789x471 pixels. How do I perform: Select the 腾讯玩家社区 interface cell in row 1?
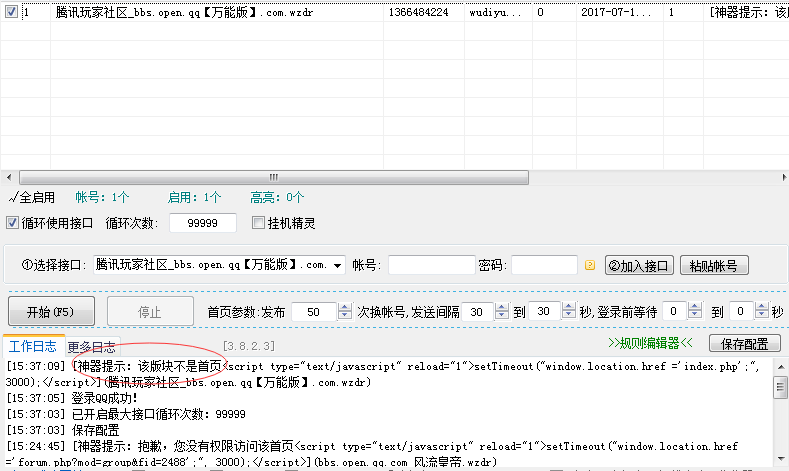tap(217, 12)
